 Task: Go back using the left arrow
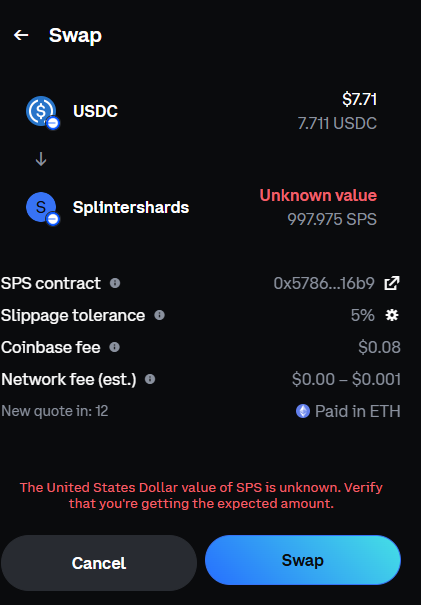21,35
